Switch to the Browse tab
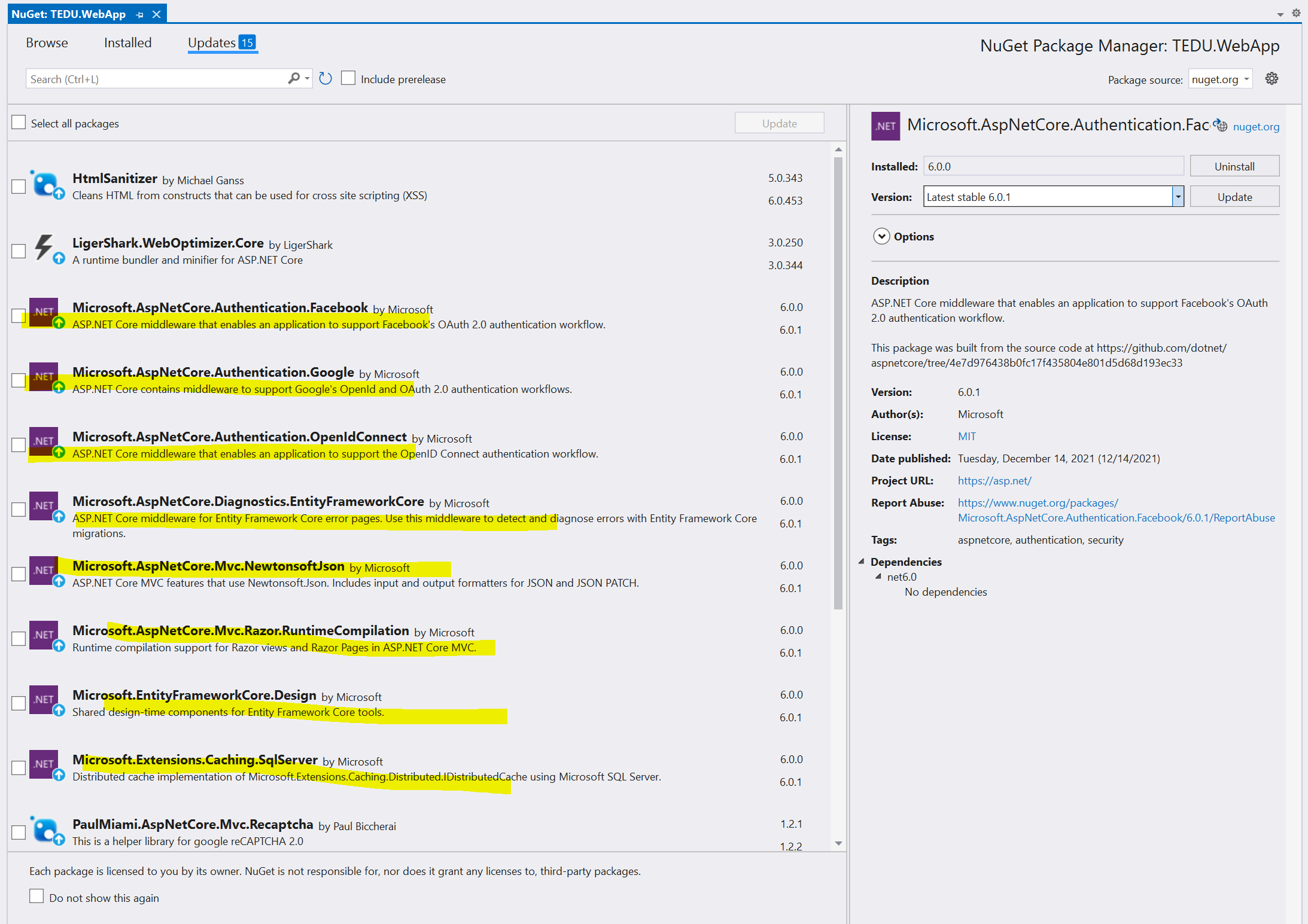This screenshot has width=1308, height=924. coord(47,43)
